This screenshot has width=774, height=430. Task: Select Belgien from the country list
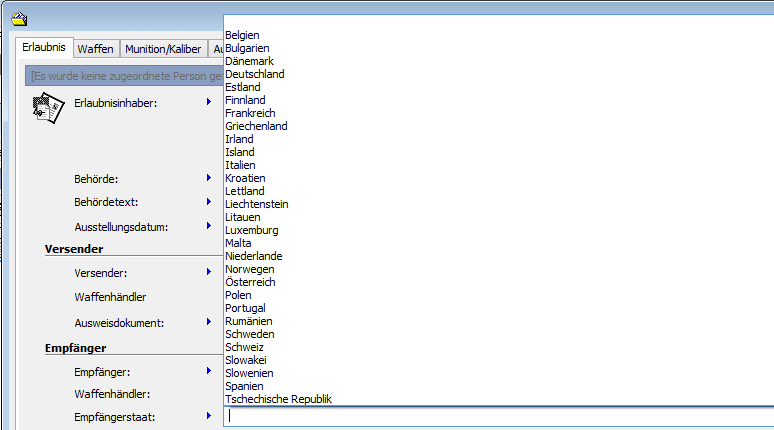tap(243, 35)
